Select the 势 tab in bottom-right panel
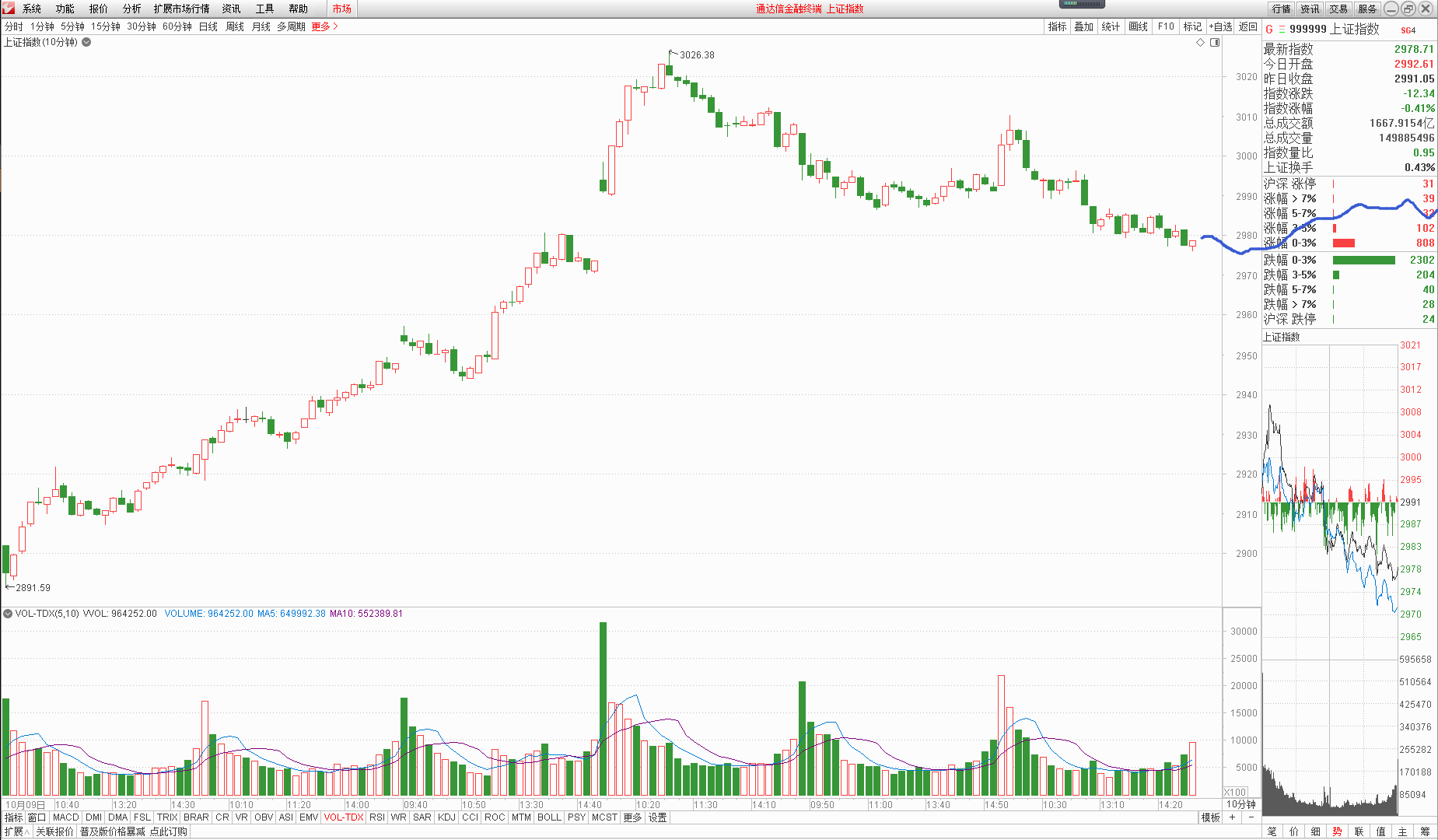The height and width of the screenshot is (840, 1438). [1337, 831]
